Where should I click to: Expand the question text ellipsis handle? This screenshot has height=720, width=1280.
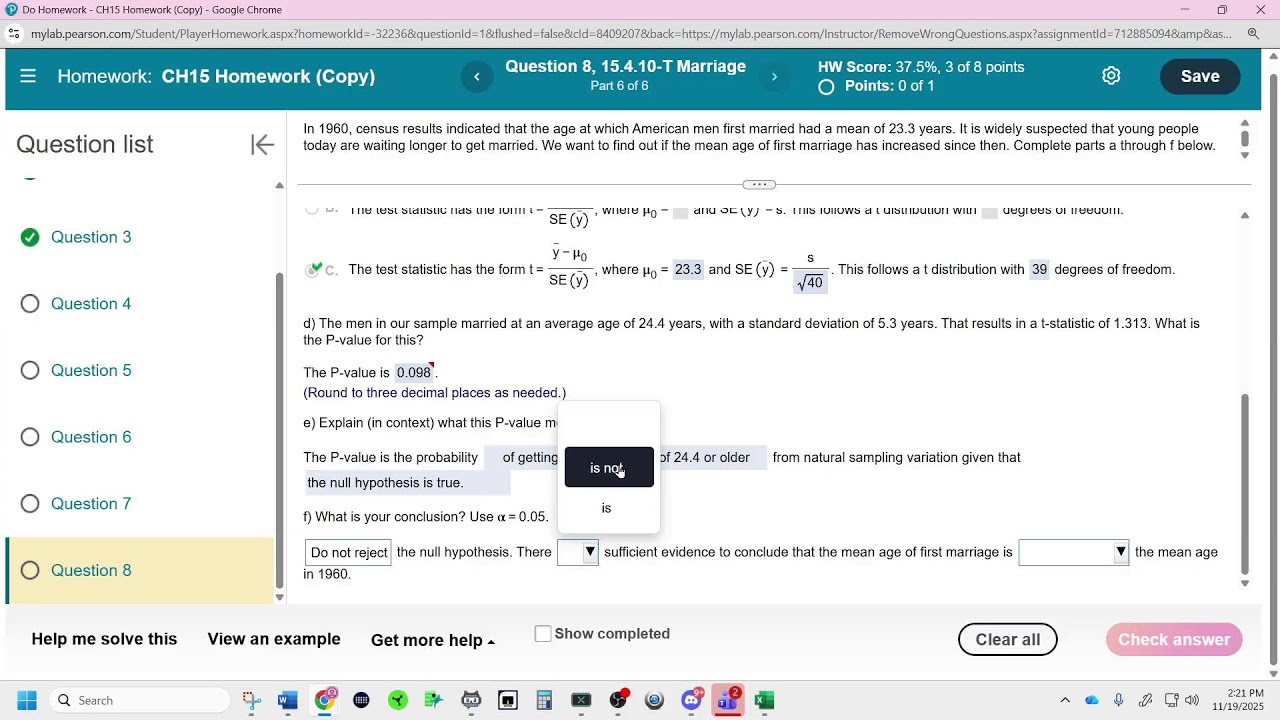coord(759,185)
